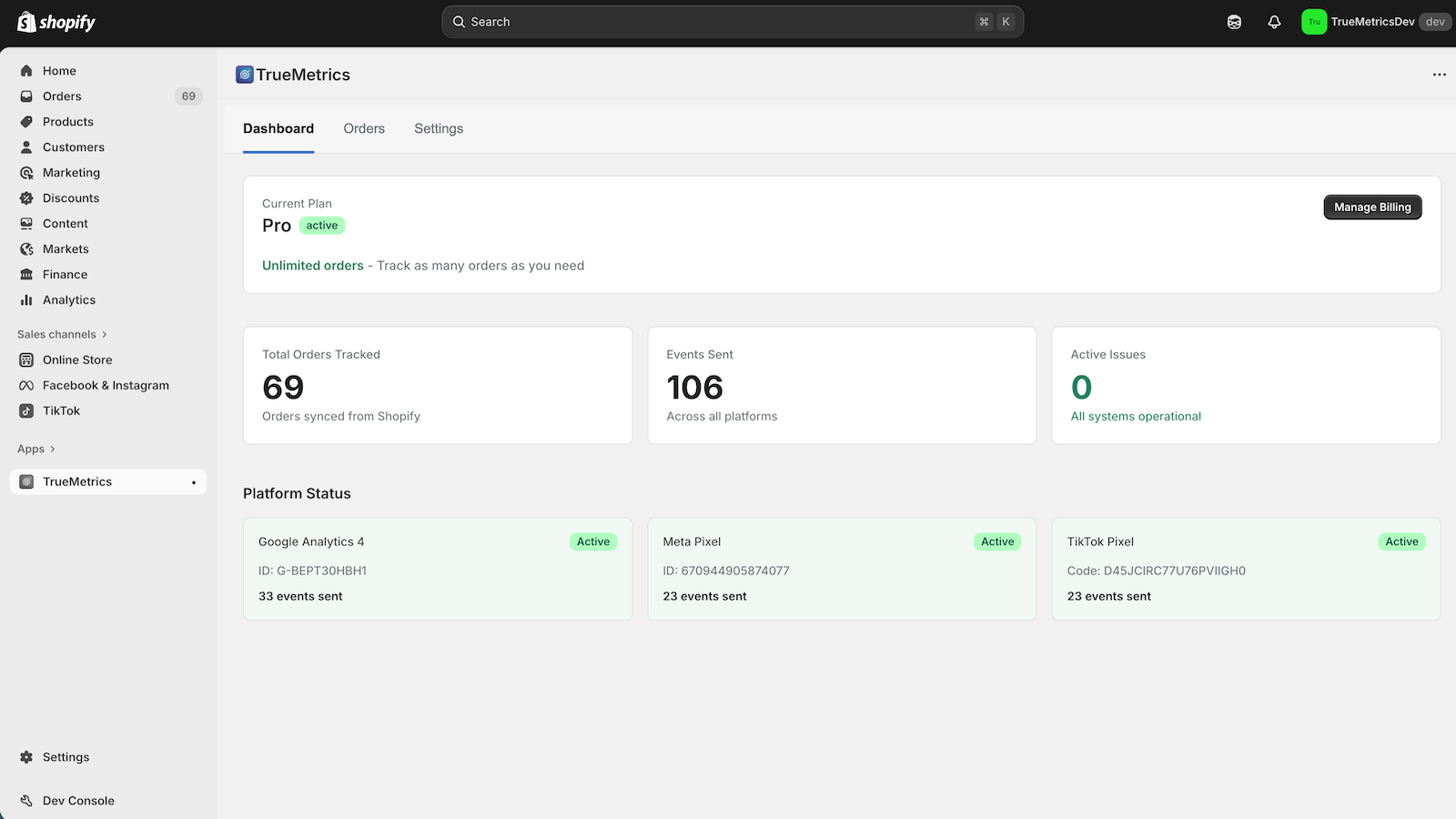Click the Pro plan active badge
This screenshot has width=1456, height=819.
pyautogui.click(x=321, y=225)
